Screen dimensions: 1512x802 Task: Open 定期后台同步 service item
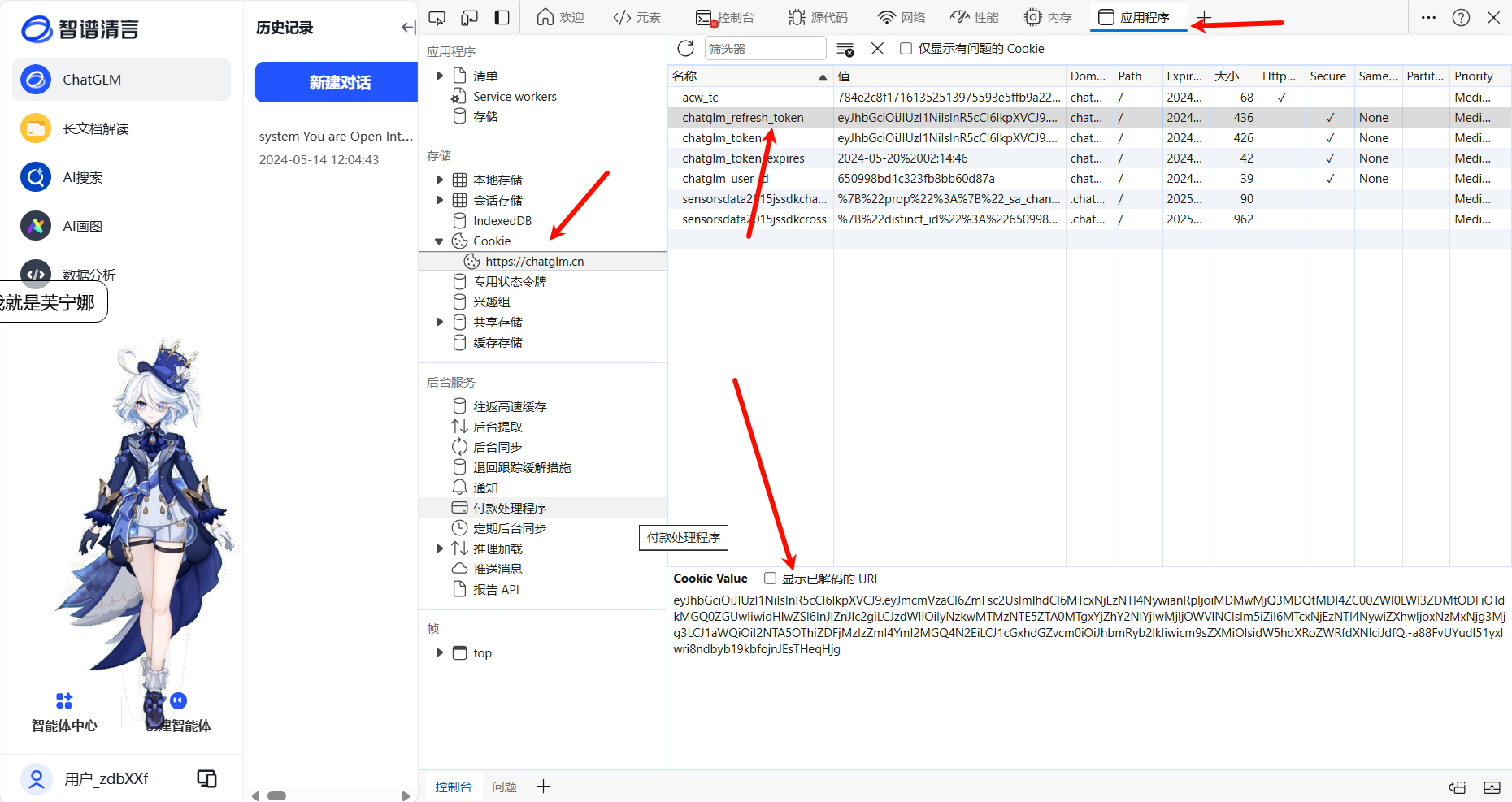[x=499, y=528]
